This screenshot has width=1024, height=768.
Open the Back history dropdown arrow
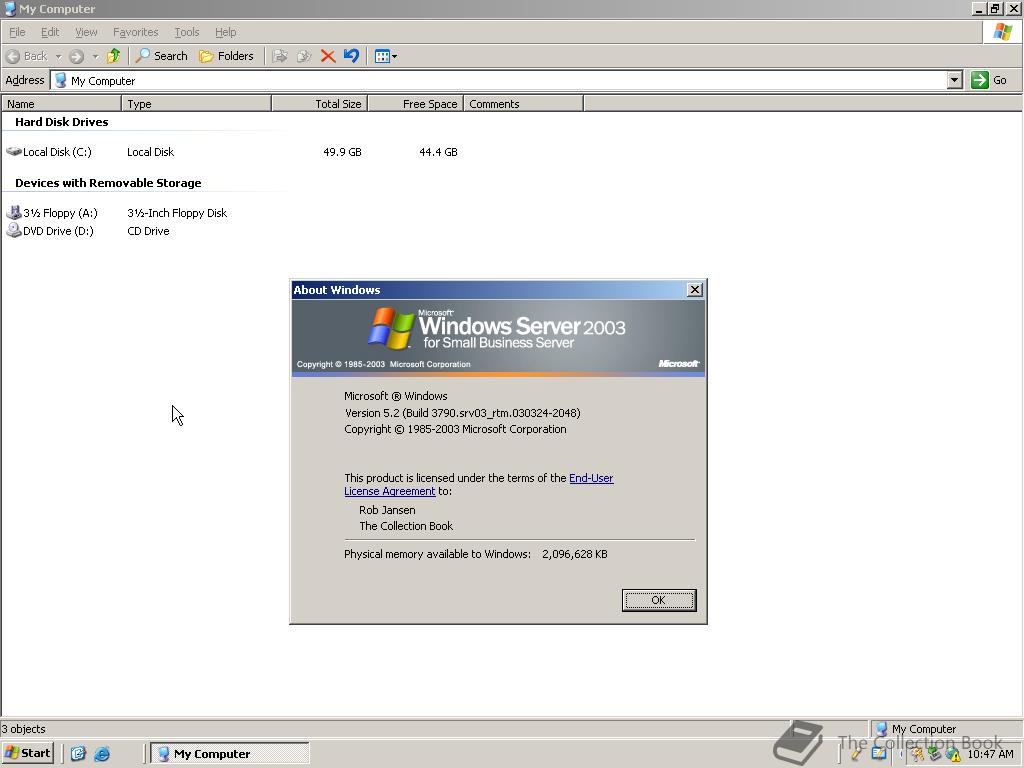pos(58,56)
